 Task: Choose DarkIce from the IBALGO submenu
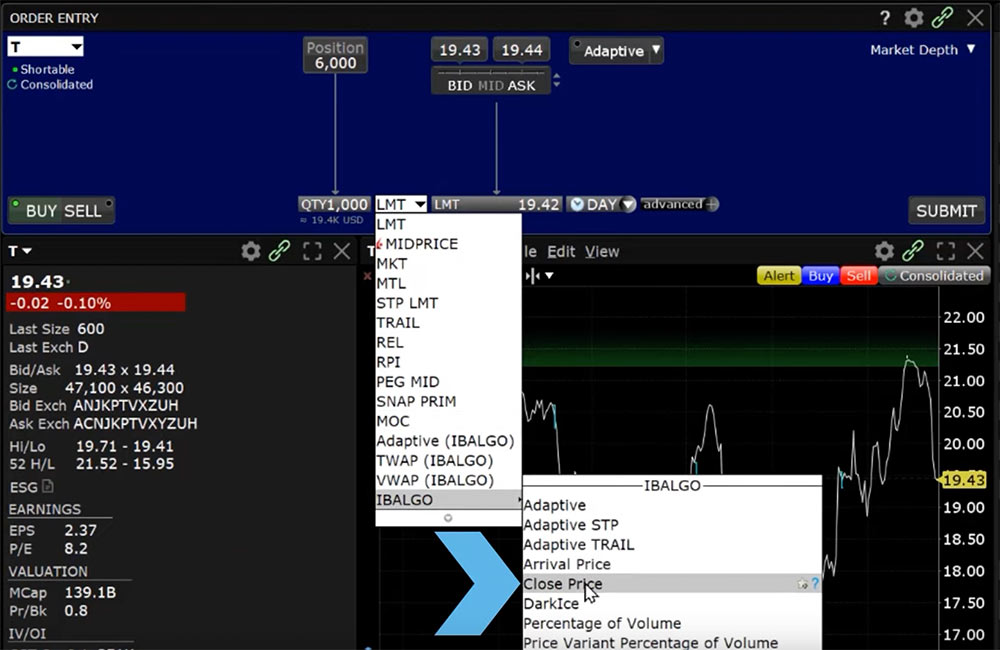click(x=551, y=604)
